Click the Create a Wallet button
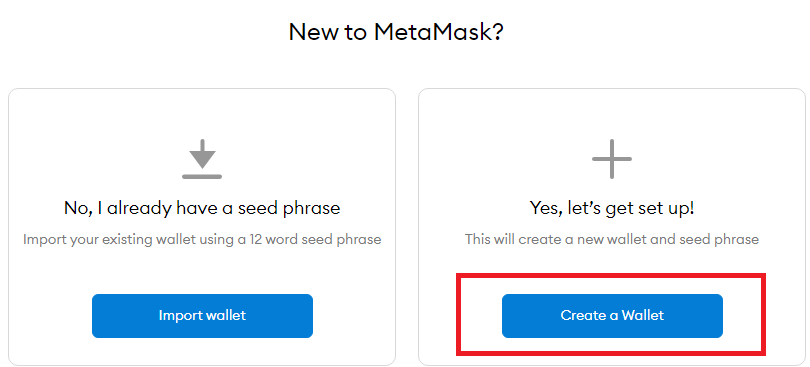Screen dimensions: 810x367 [x=612, y=316]
